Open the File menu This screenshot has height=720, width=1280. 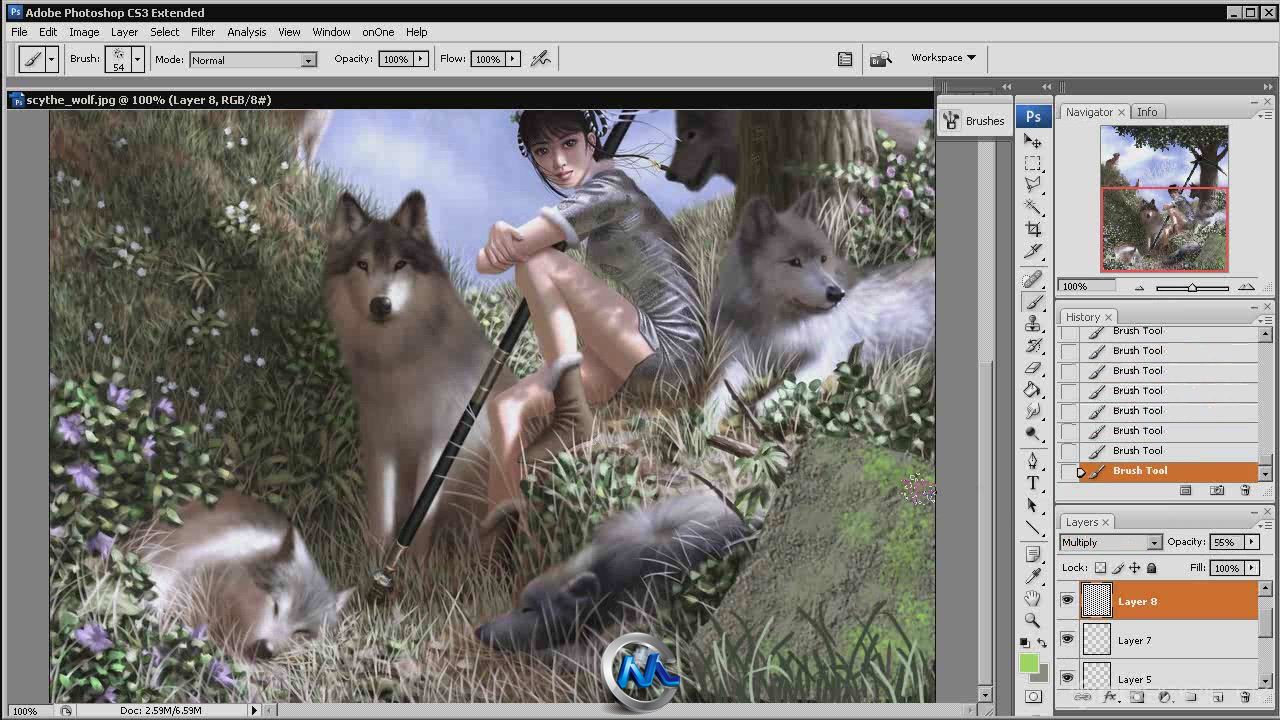(x=19, y=32)
